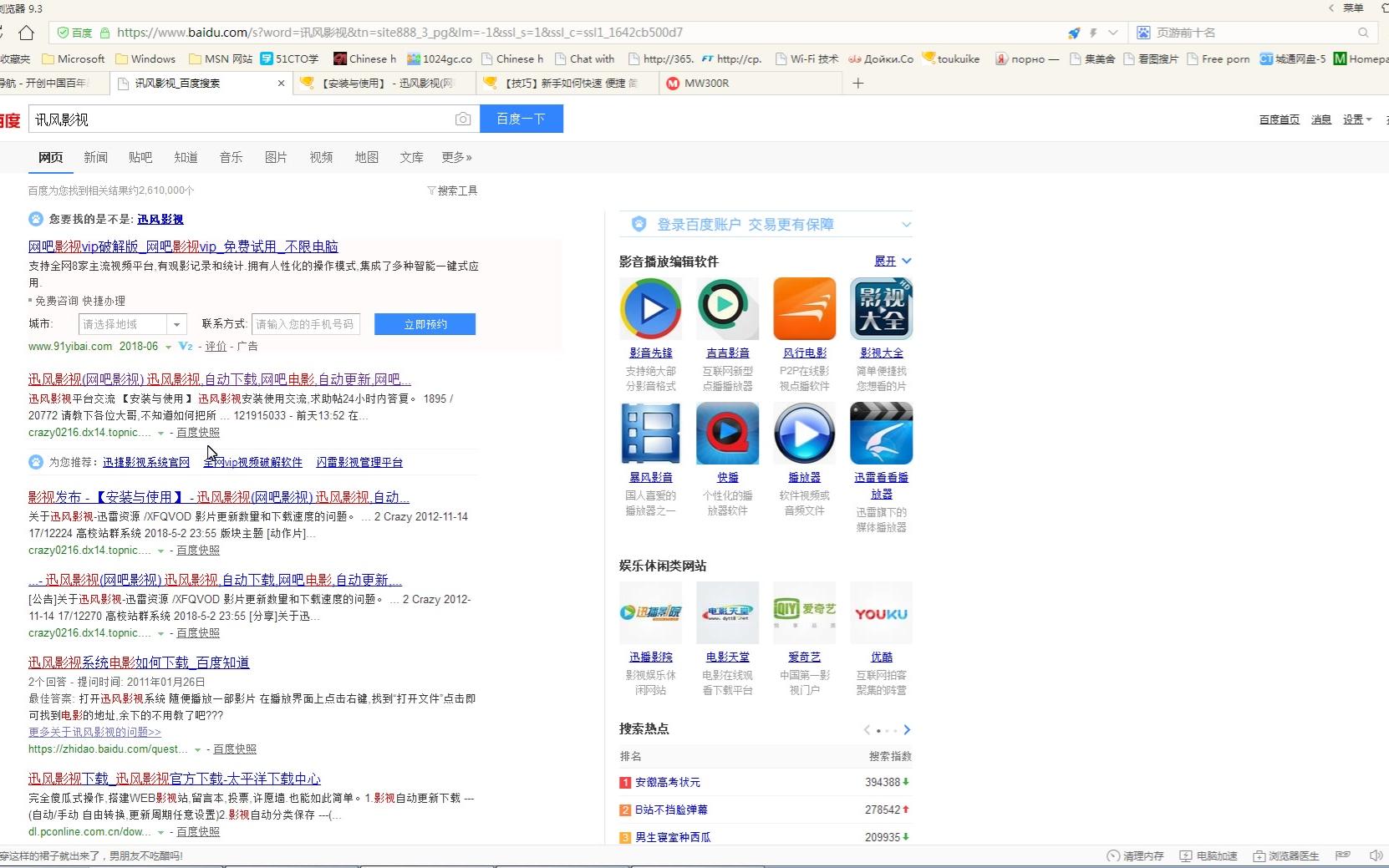1389x868 pixels.
Task: Switch to 新闻 search tab
Action: [95, 157]
